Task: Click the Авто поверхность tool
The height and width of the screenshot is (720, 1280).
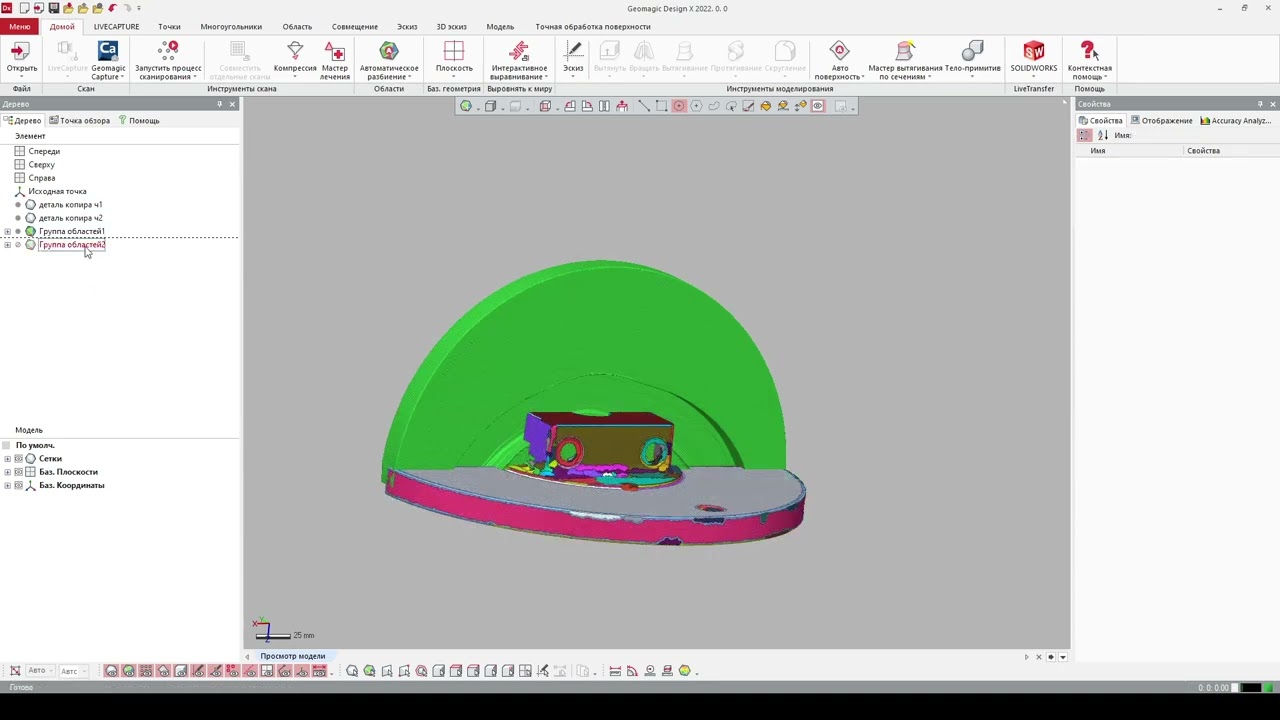Action: click(839, 59)
